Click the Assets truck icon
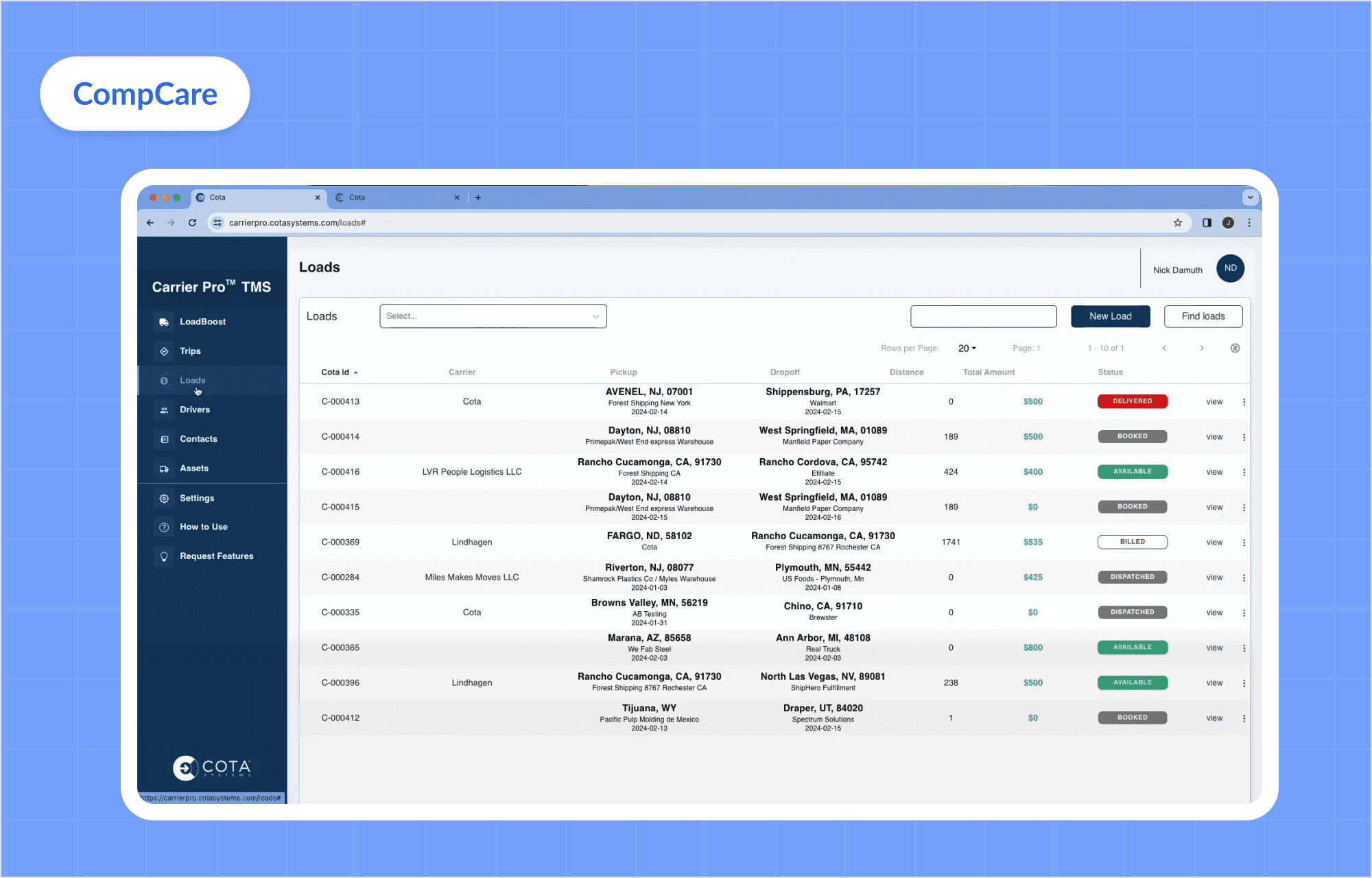Screen dimensions: 1372x878 tap(164, 468)
